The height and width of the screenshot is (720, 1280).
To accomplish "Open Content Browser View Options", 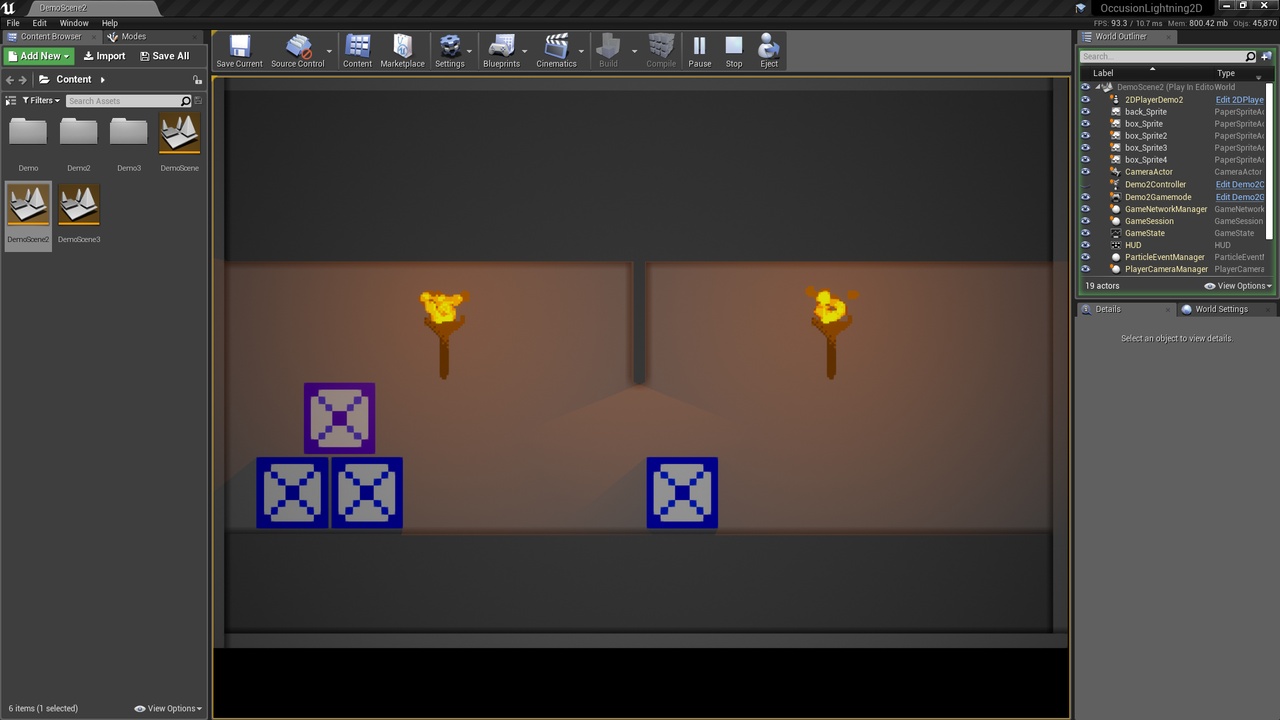I will [168, 708].
